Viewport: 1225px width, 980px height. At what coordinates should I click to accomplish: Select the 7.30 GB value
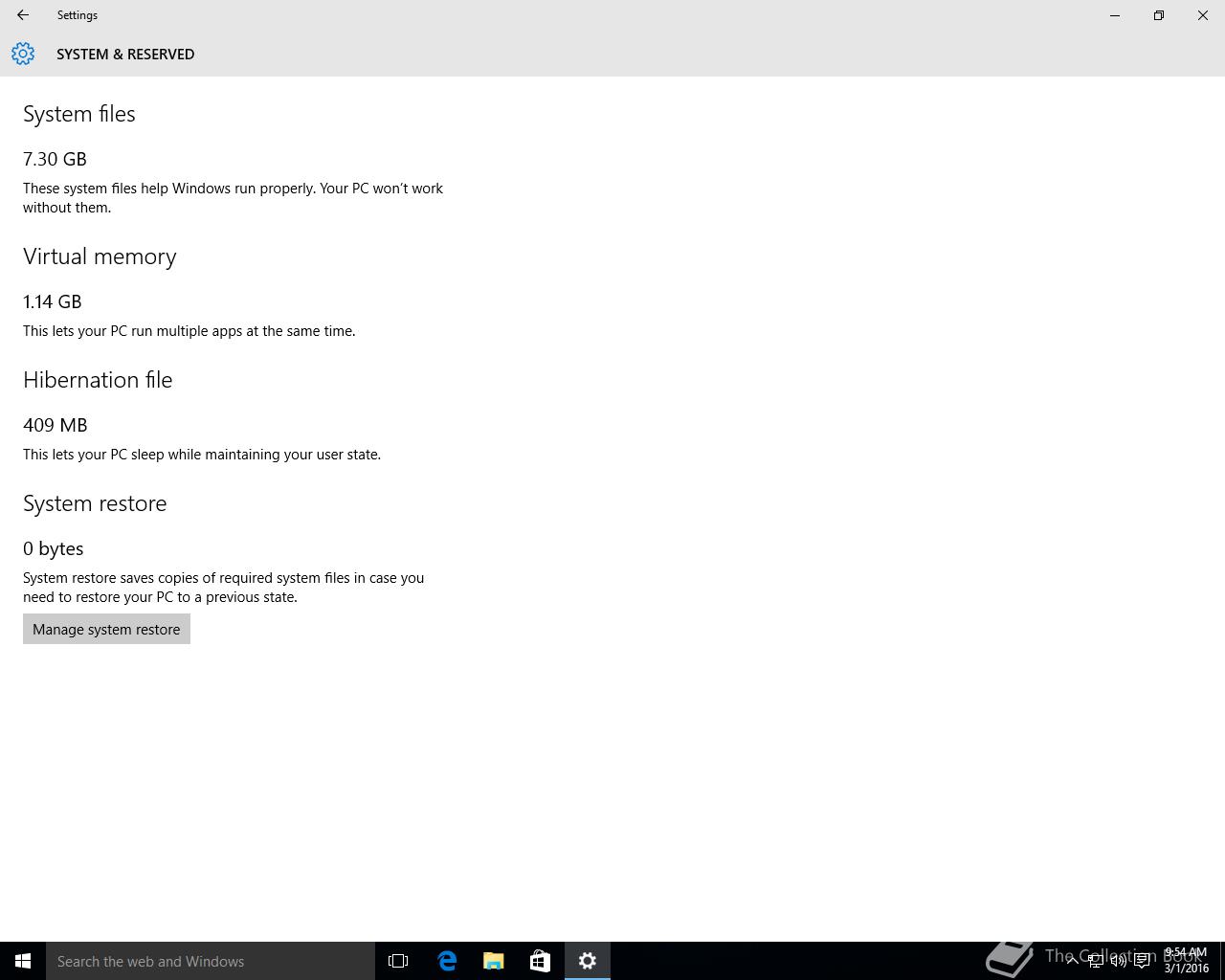pos(55,159)
